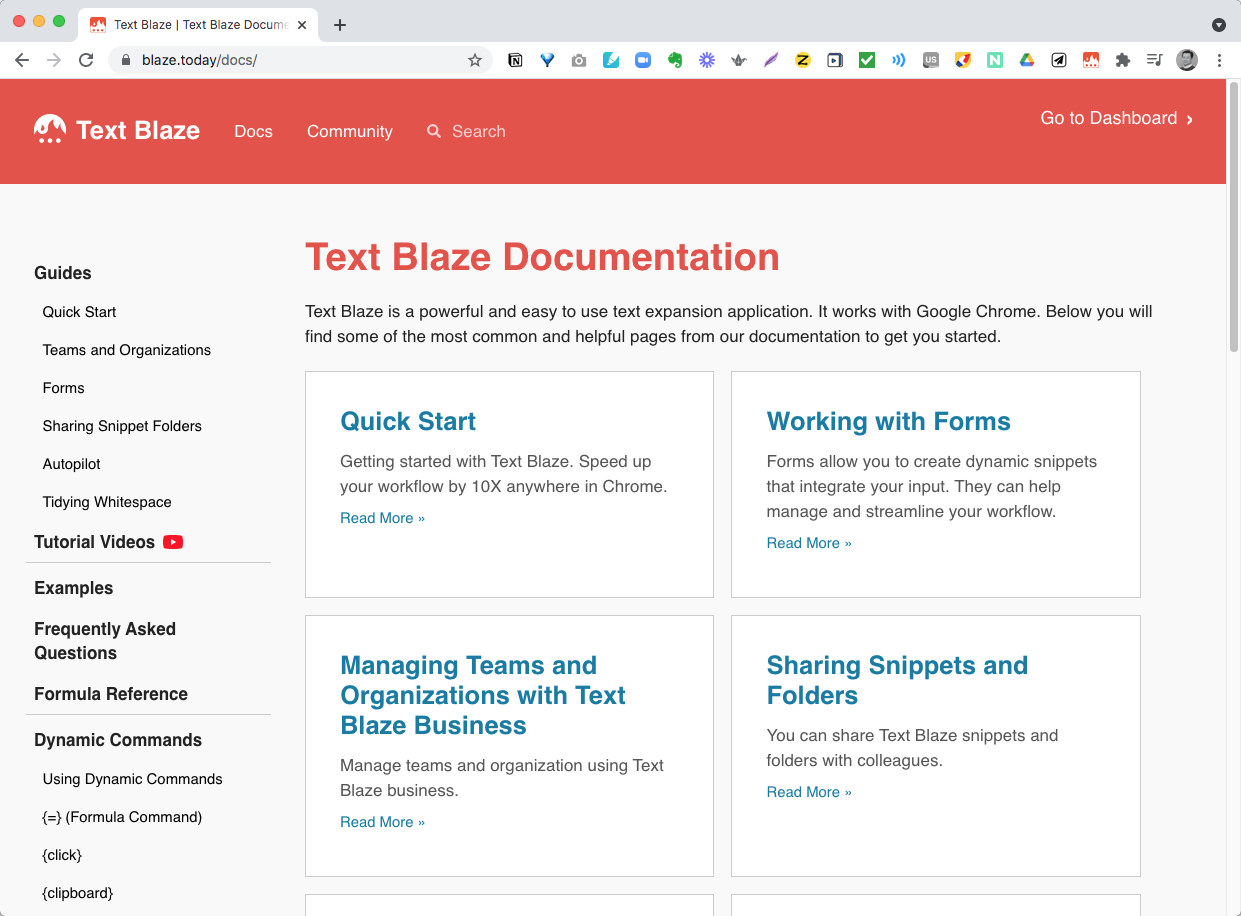Select the Text Blaze Documentation browser tab
Viewport: 1241px width, 916px height.
click(x=198, y=25)
